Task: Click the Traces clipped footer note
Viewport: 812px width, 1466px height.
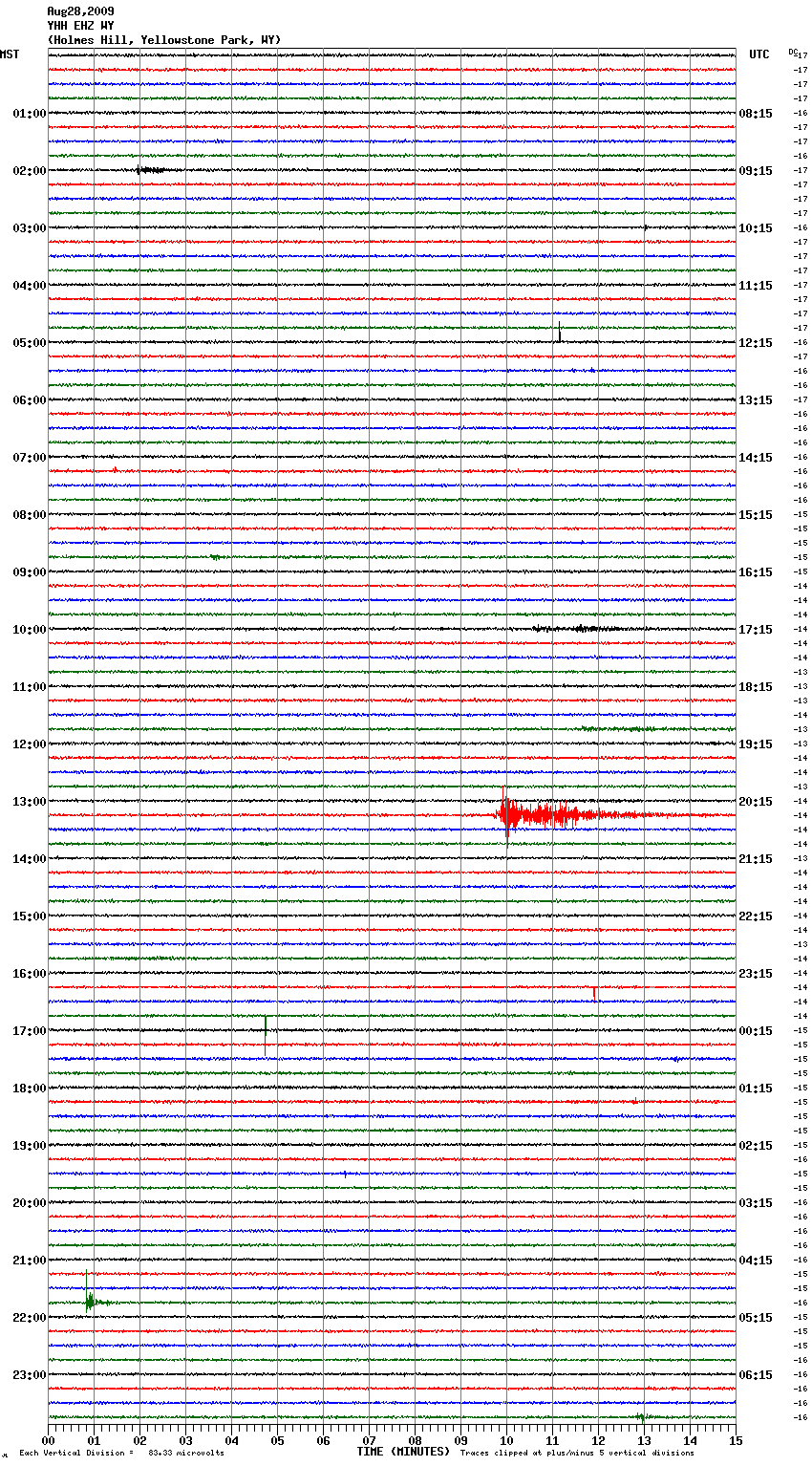Action: (577, 1453)
